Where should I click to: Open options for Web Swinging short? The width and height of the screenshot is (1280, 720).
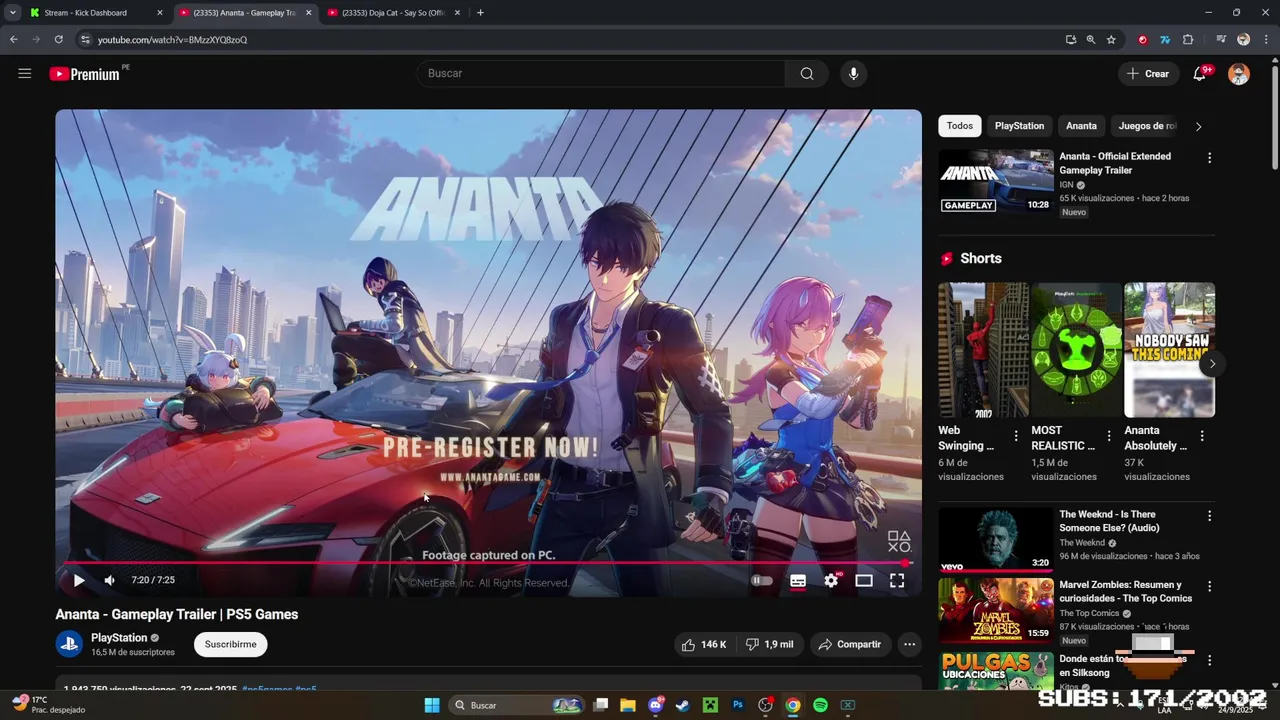(x=1016, y=436)
